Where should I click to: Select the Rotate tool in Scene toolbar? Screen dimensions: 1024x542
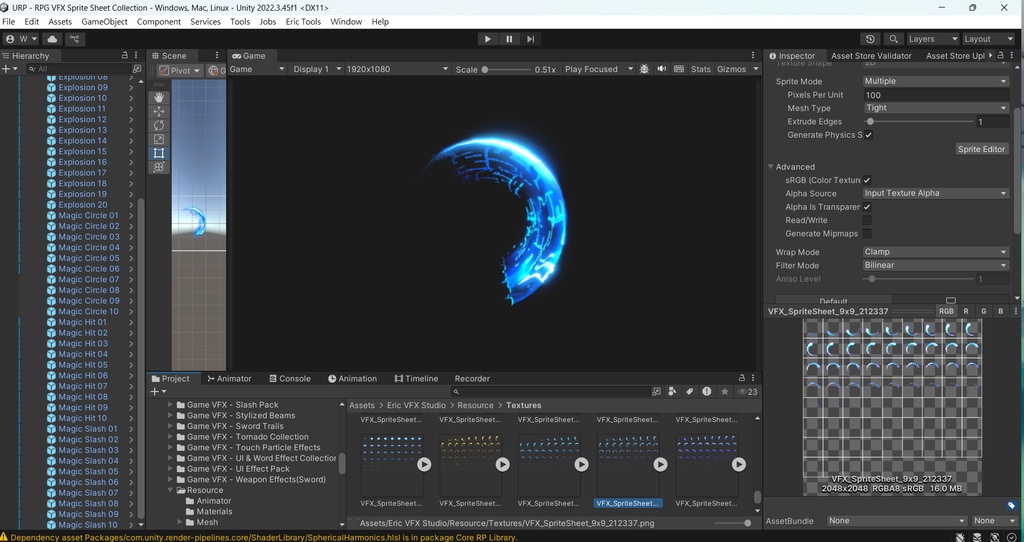point(159,125)
